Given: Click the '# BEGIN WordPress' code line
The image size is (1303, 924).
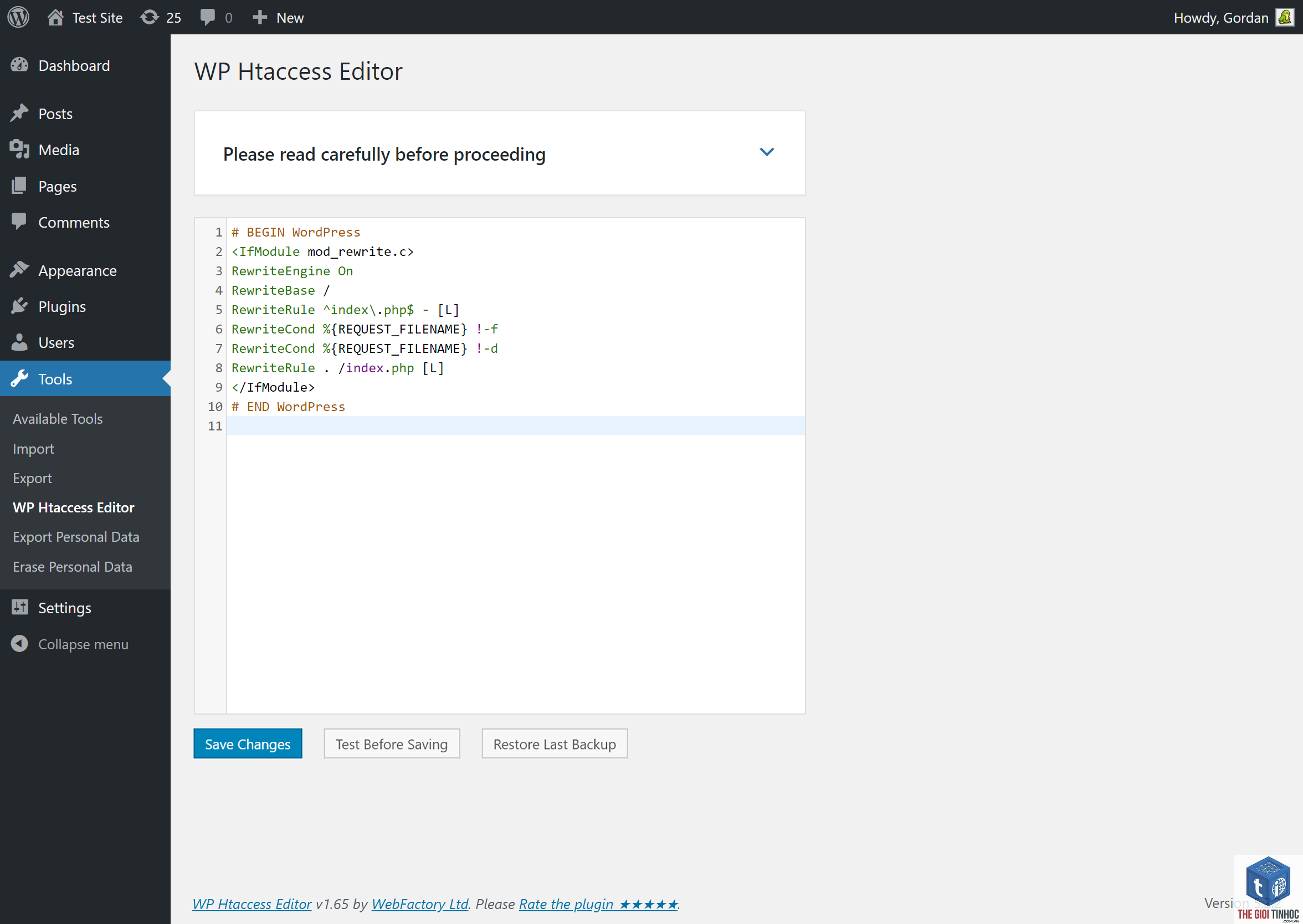Looking at the screenshot, I should click(296, 232).
